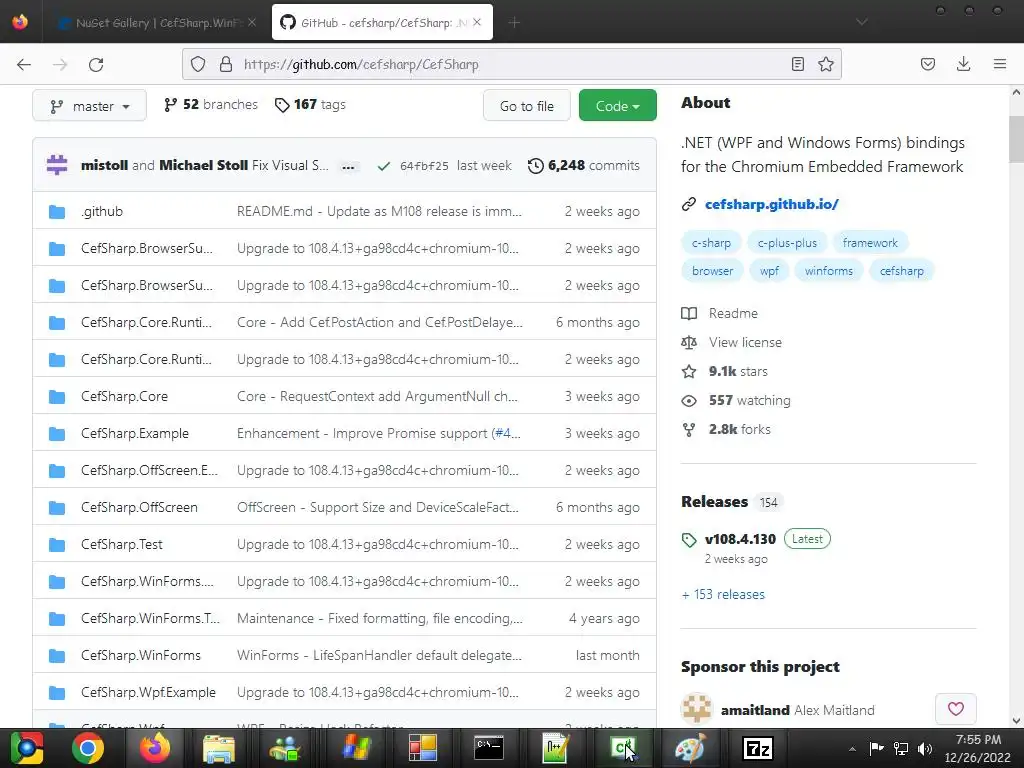Viewport: 1024px width, 768px height.
Task: Click the padlock site info icon
Action: point(226,64)
